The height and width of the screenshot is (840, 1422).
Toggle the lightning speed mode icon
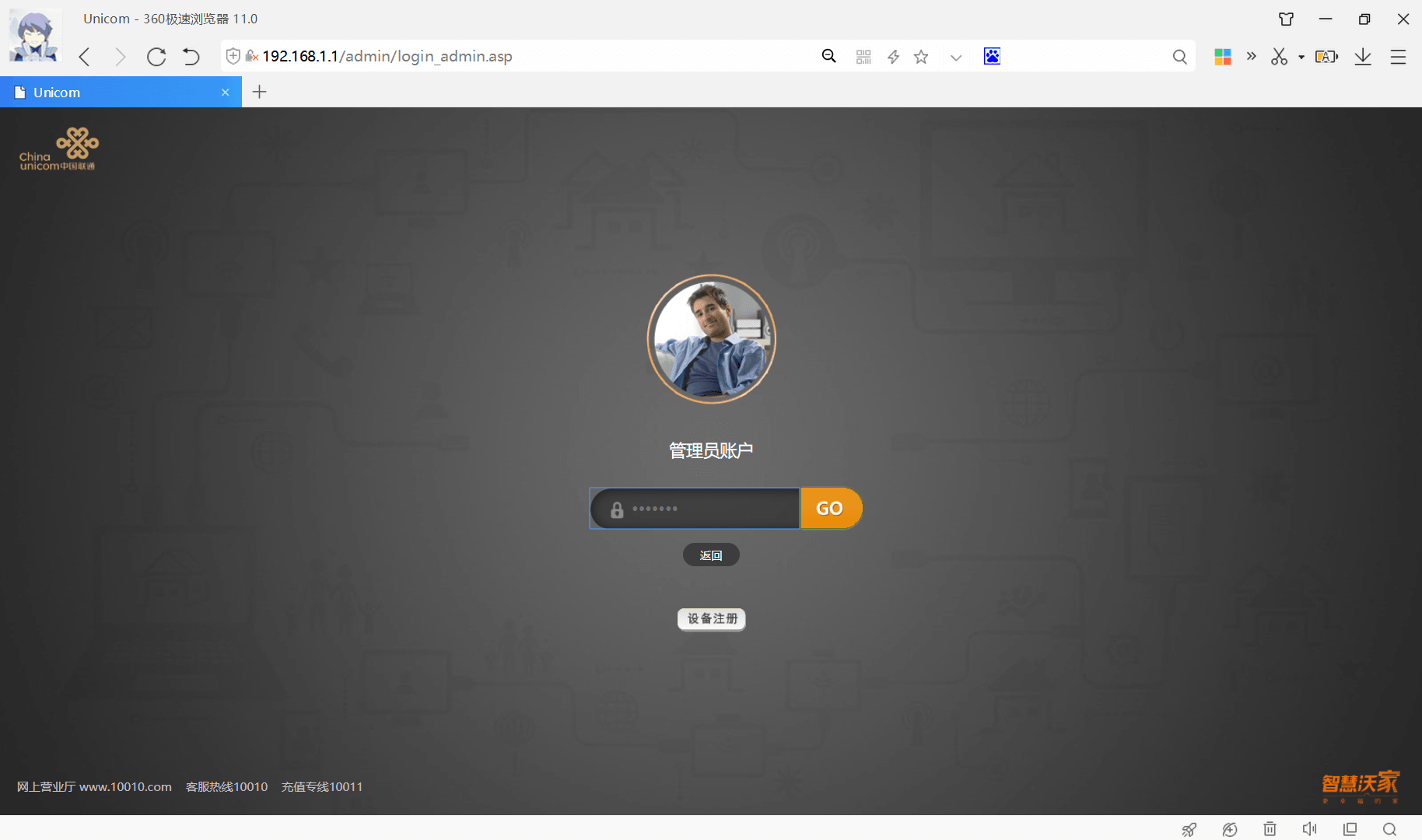click(x=893, y=57)
